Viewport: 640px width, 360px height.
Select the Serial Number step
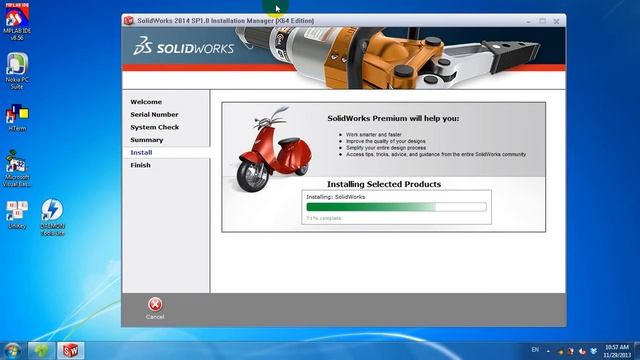pyautogui.click(x=154, y=114)
